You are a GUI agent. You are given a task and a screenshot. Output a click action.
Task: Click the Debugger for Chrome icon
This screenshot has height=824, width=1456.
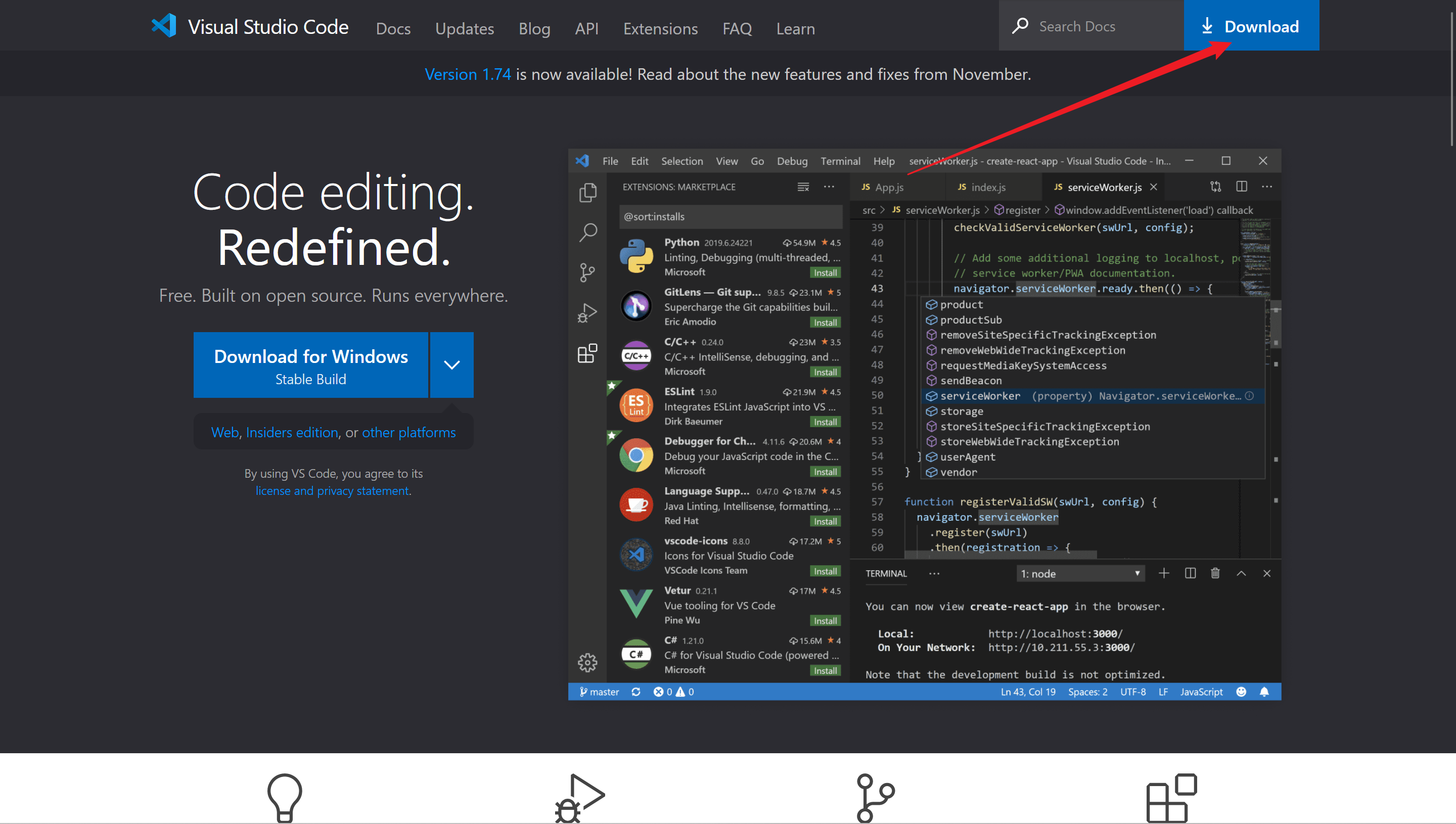coord(636,455)
